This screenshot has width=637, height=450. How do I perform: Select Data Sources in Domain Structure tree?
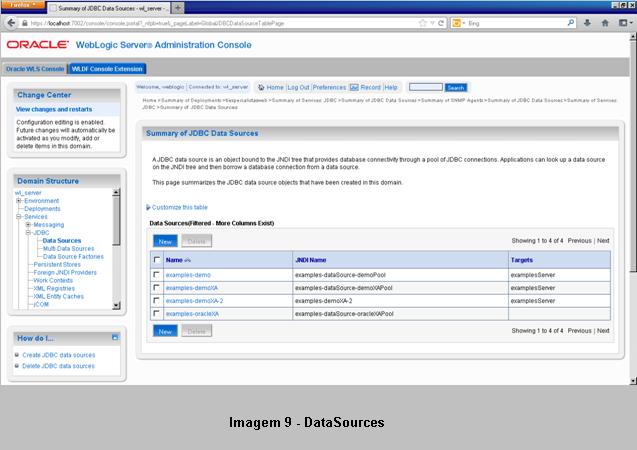[x=62, y=240]
